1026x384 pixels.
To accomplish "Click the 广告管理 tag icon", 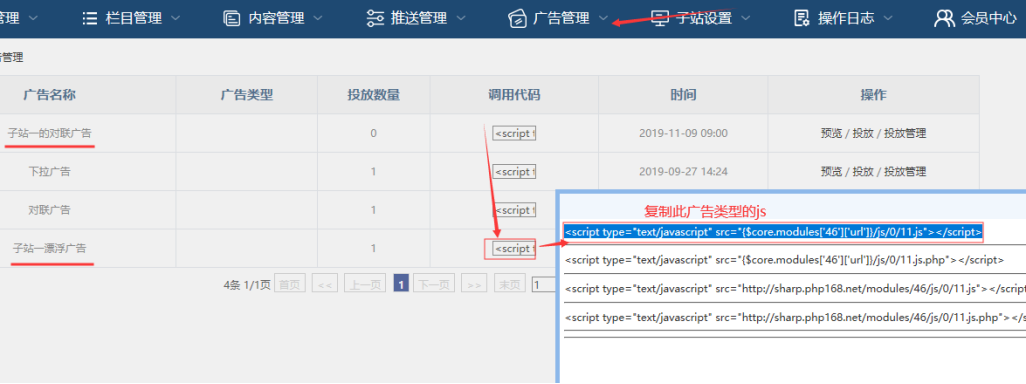I will tap(517, 18).
